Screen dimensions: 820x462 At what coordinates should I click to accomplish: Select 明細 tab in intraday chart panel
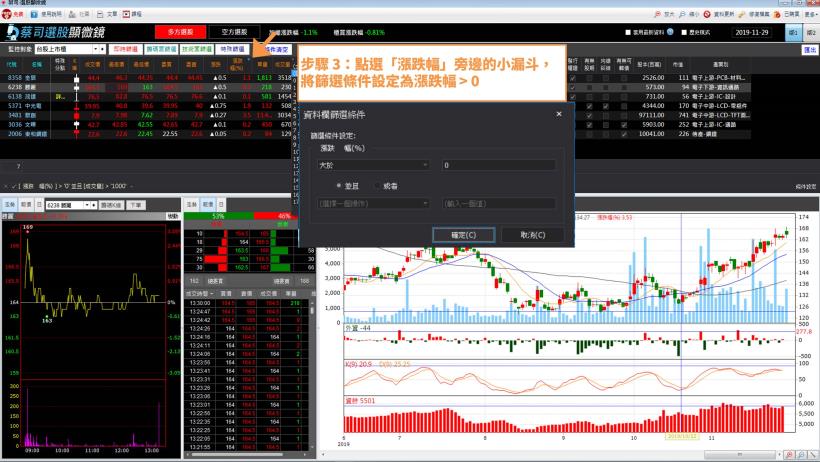point(26,205)
